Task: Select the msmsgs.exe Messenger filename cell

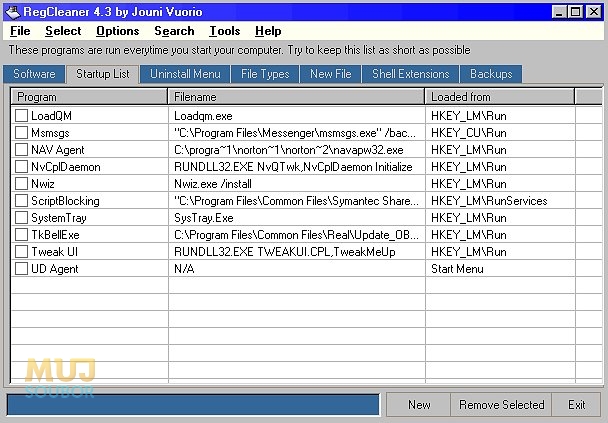Action: (x=297, y=133)
